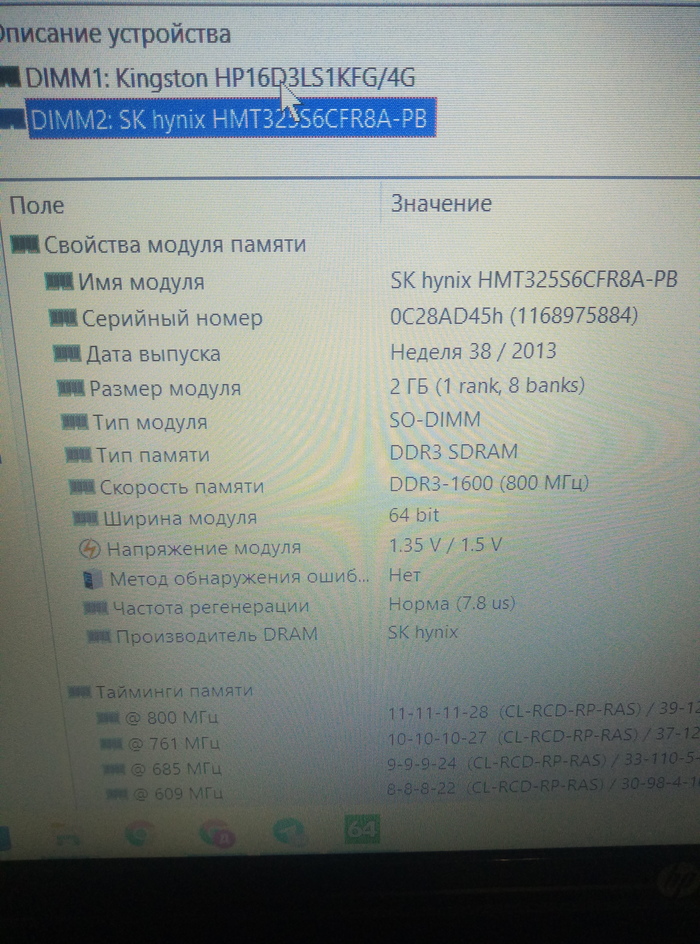Click icon next to 'Дата выпуска'

coord(67,353)
